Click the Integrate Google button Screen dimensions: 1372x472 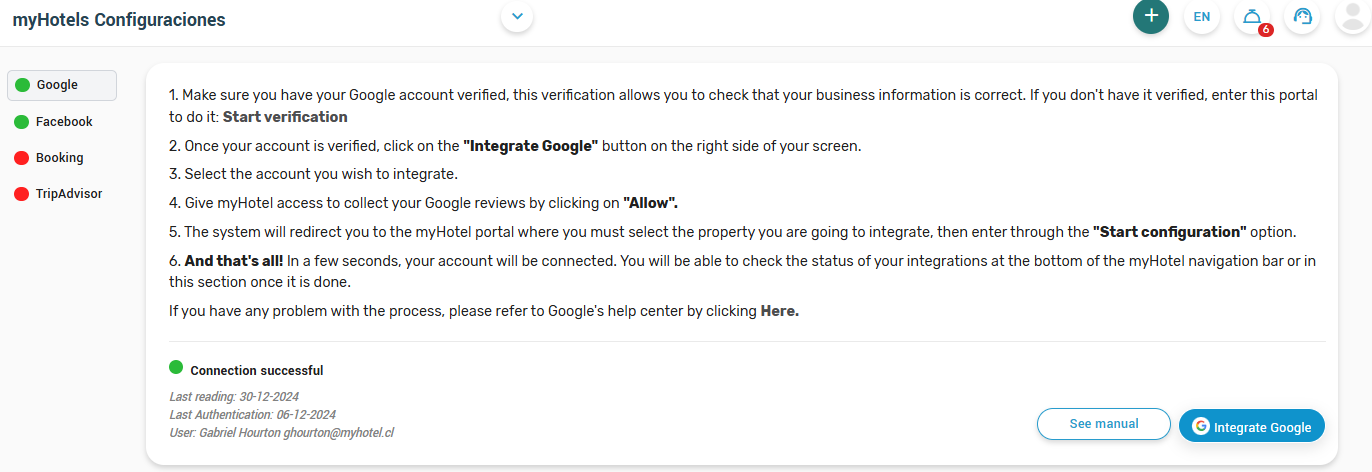coord(1252,426)
